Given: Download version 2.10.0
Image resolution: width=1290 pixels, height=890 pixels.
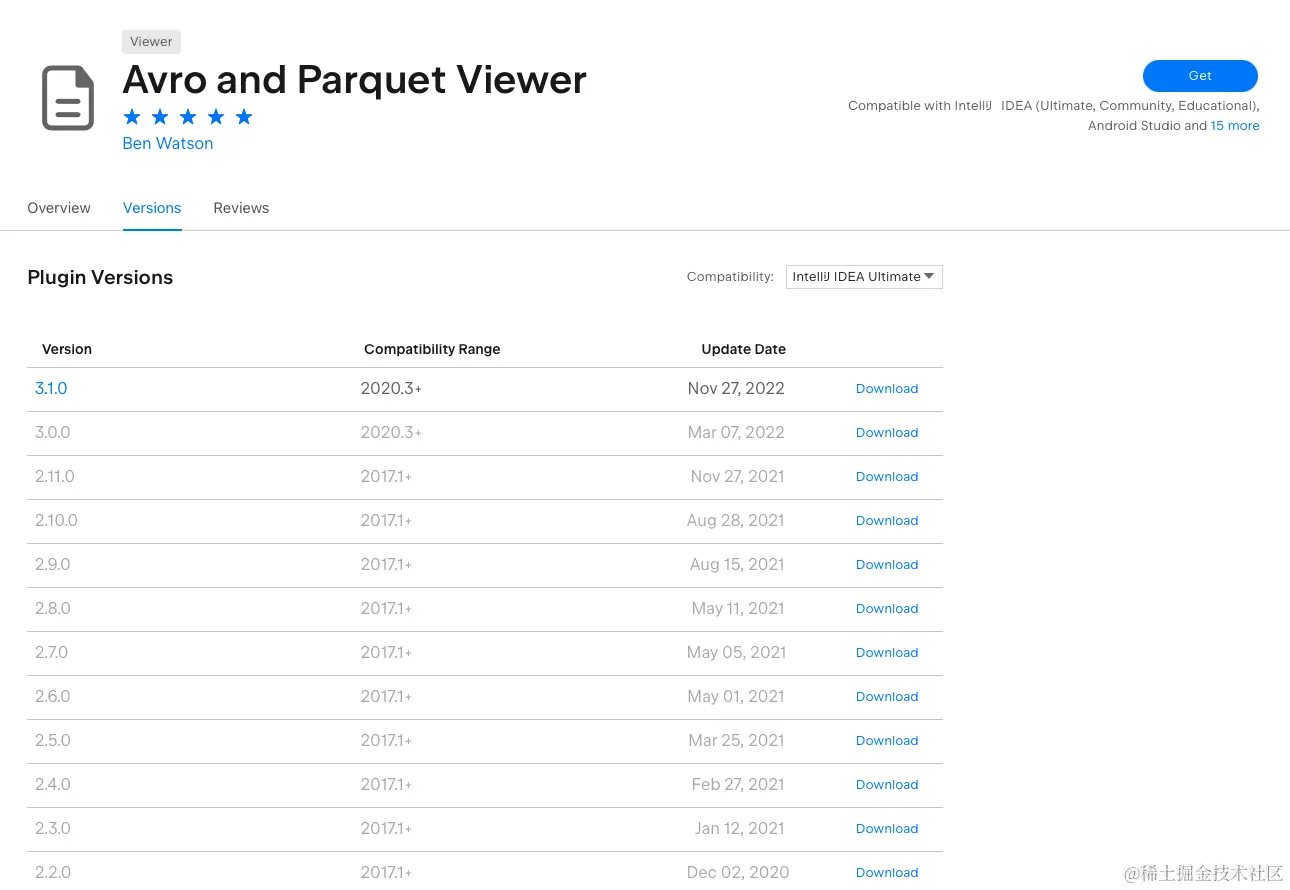Looking at the screenshot, I should coord(887,521).
